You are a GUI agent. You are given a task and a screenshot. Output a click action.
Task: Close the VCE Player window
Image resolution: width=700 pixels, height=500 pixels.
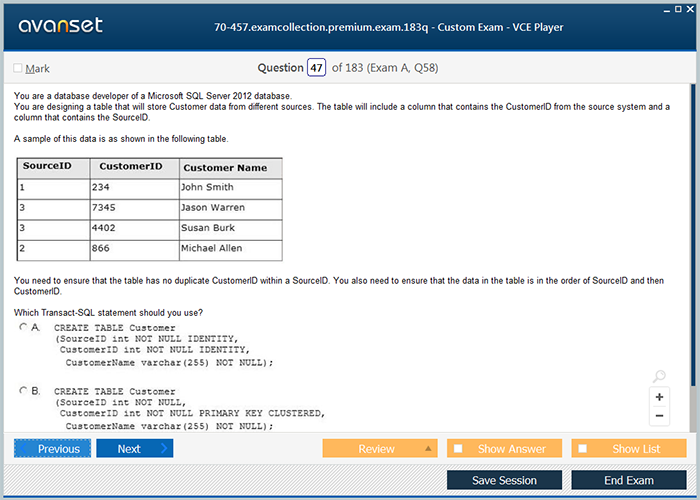click(x=690, y=9)
